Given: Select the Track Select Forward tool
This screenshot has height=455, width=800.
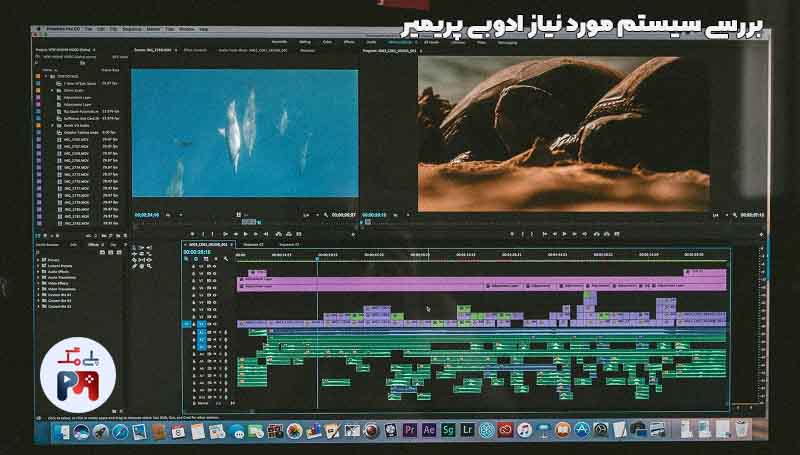Looking at the screenshot, I should point(141,247).
